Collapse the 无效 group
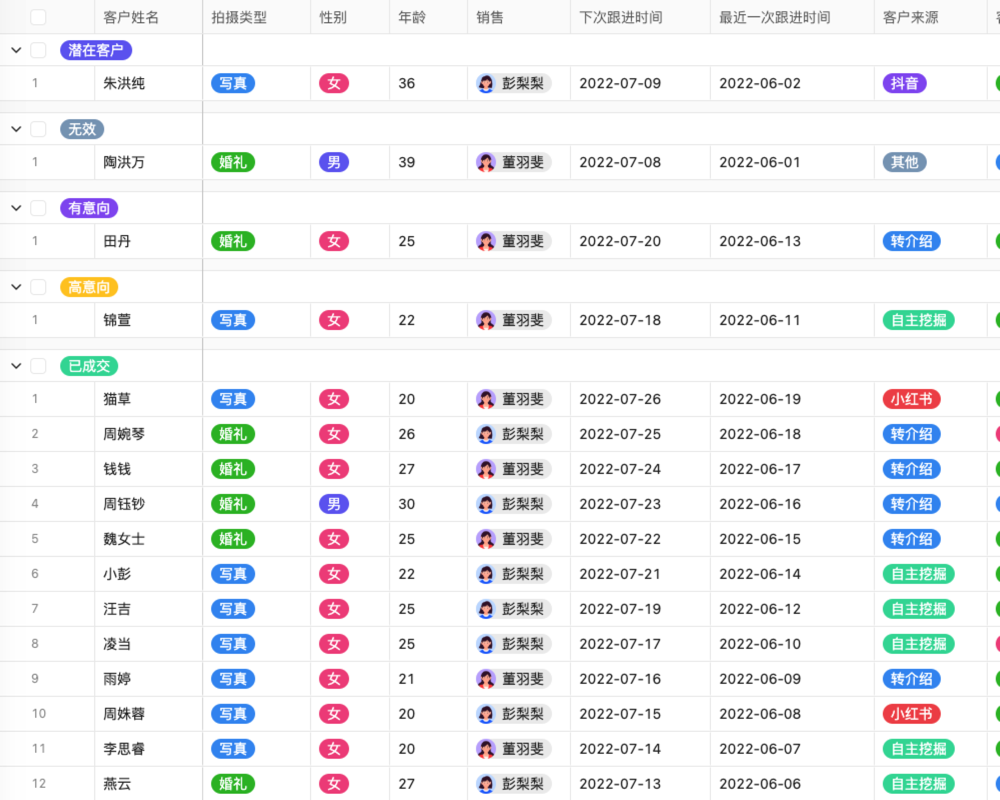This screenshot has height=800, width=1000. point(15,128)
